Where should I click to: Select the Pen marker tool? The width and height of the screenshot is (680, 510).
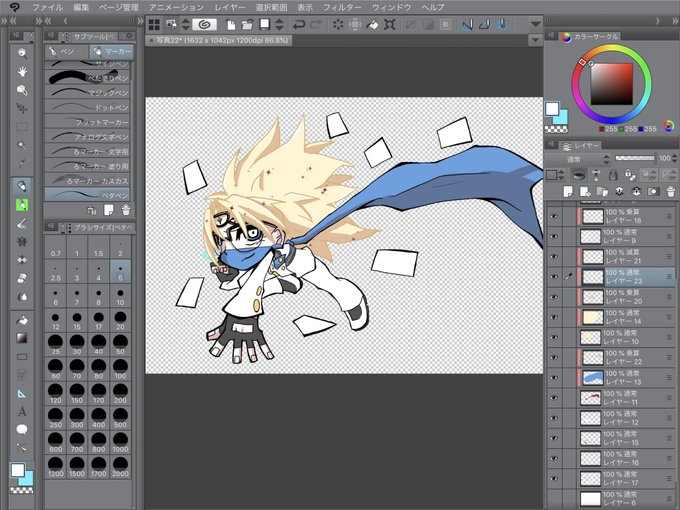tap(22, 186)
